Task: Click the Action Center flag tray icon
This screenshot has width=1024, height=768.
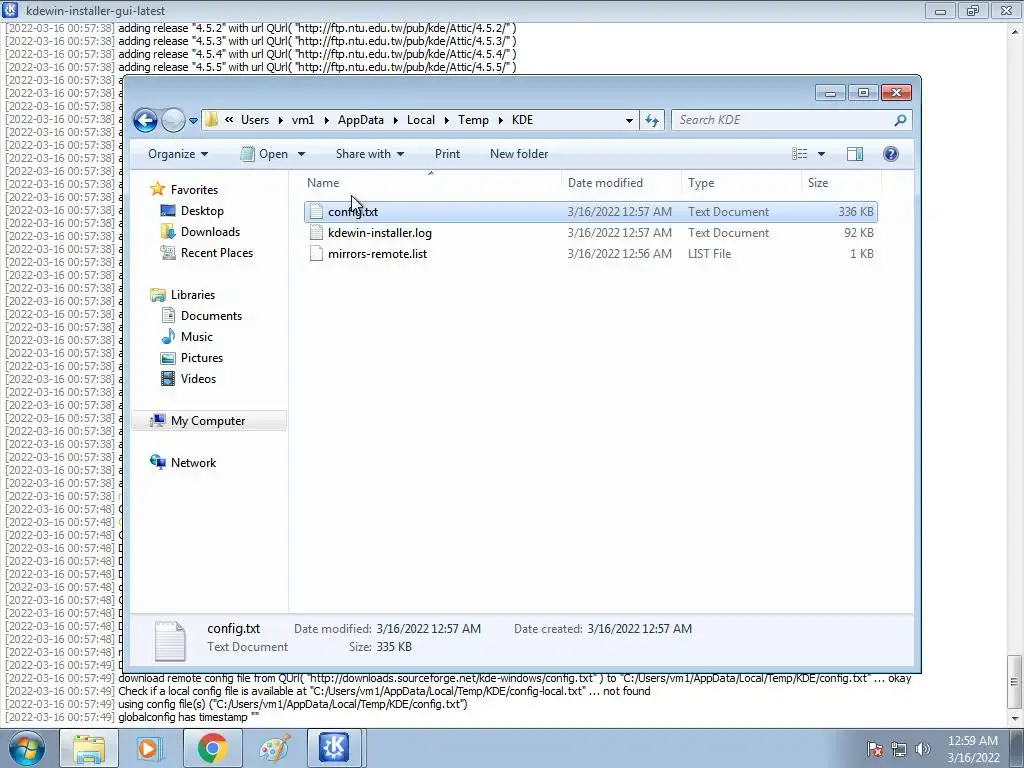Action: click(875, 749)
